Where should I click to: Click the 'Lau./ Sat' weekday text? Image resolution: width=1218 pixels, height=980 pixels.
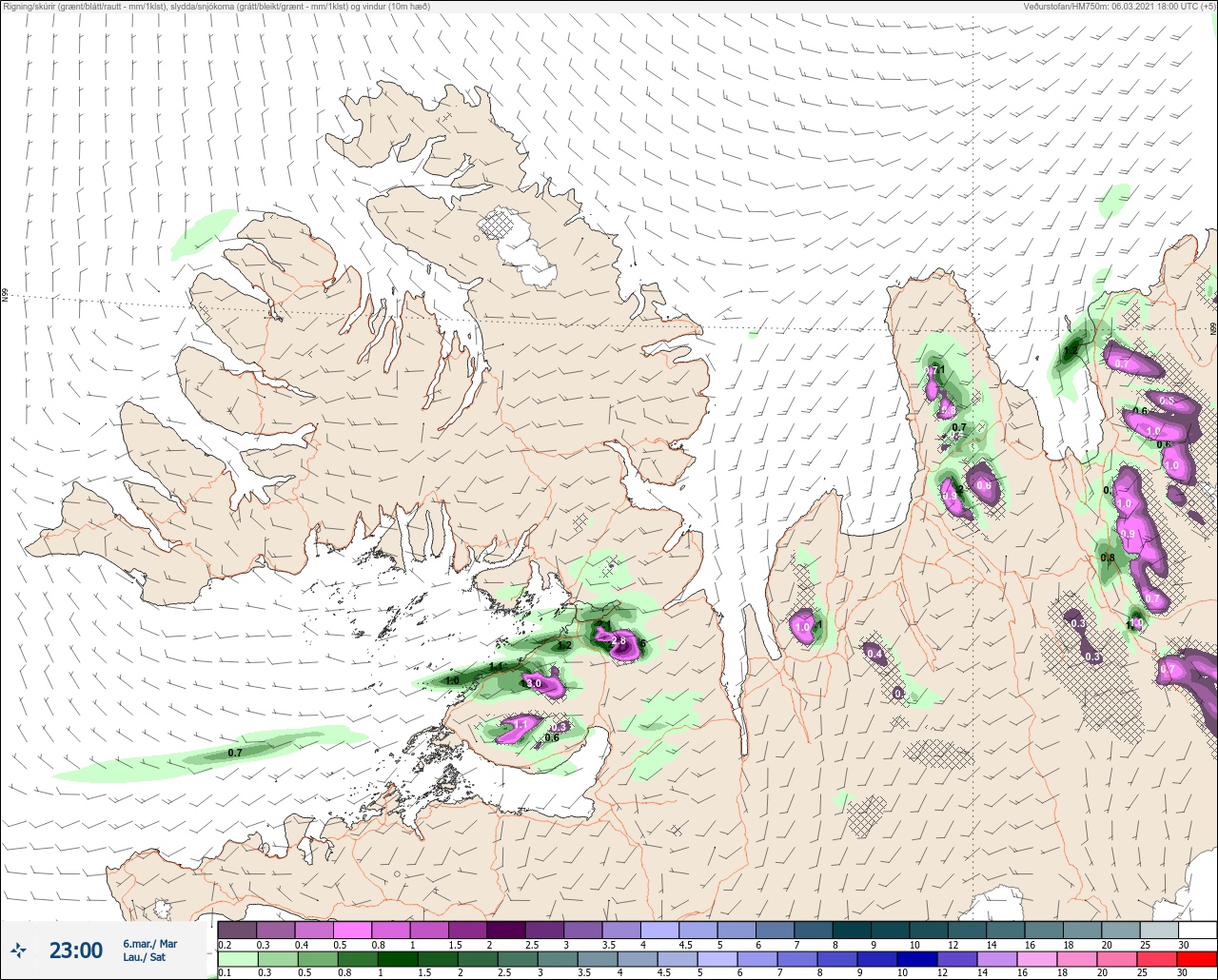144,957
